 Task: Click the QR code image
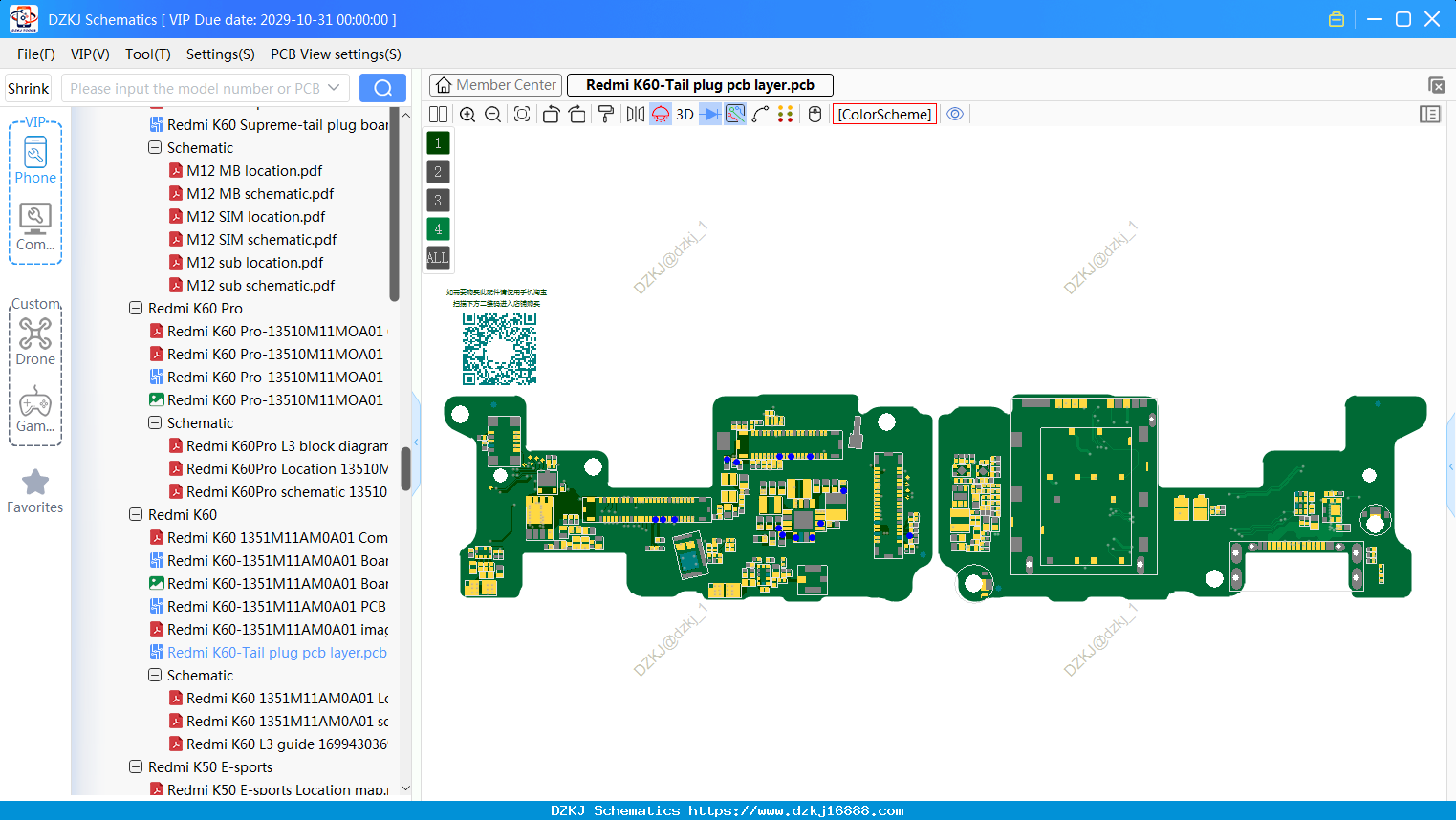pos(499,348)
